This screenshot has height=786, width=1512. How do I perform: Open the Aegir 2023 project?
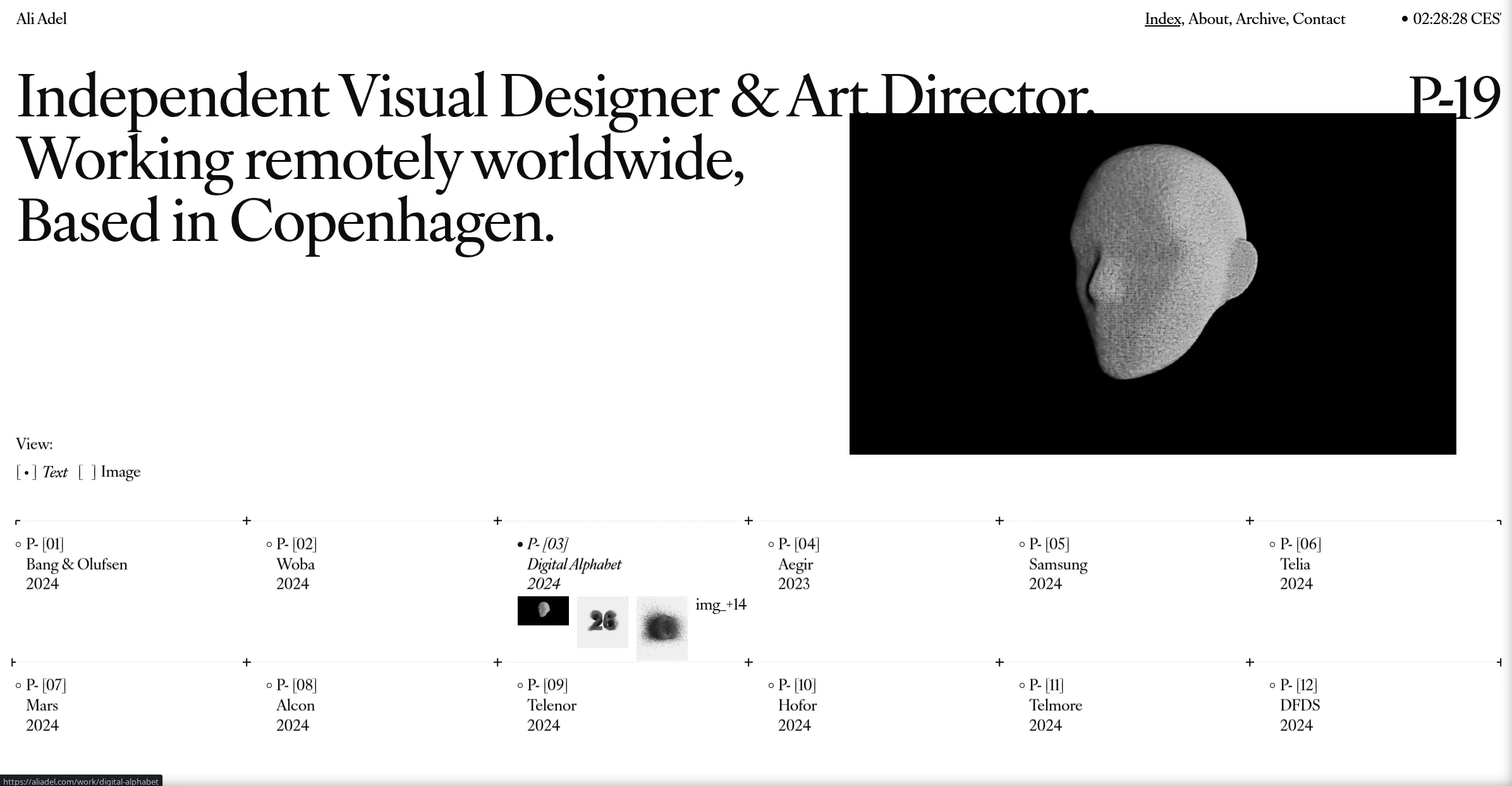[795, 564]
